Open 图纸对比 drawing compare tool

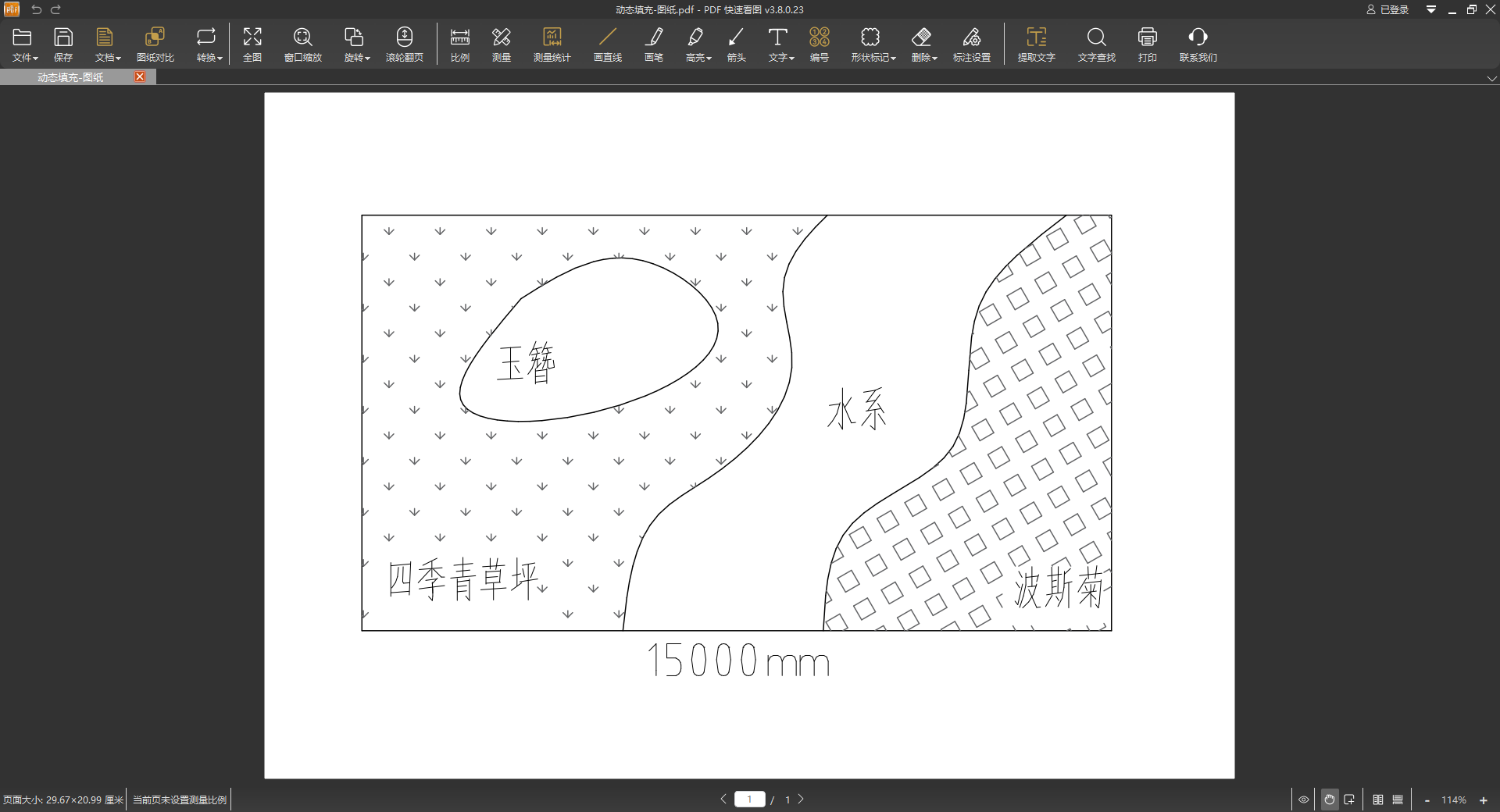click(155, 45)
